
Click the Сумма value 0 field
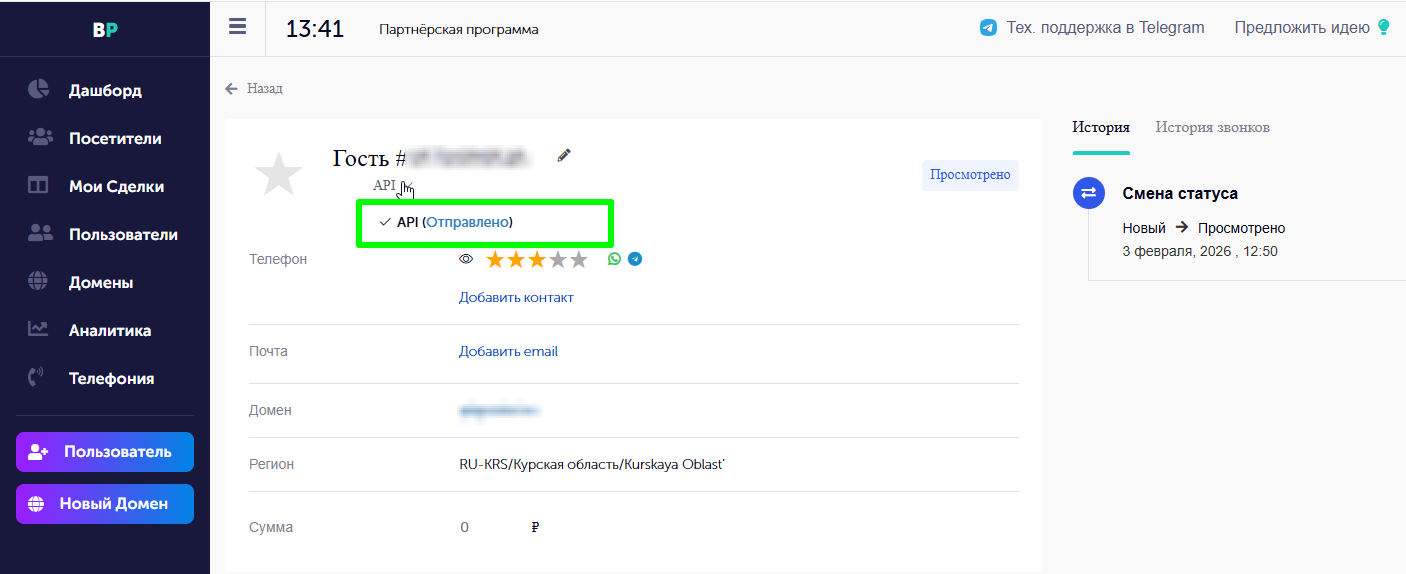(x=465, y=527)
